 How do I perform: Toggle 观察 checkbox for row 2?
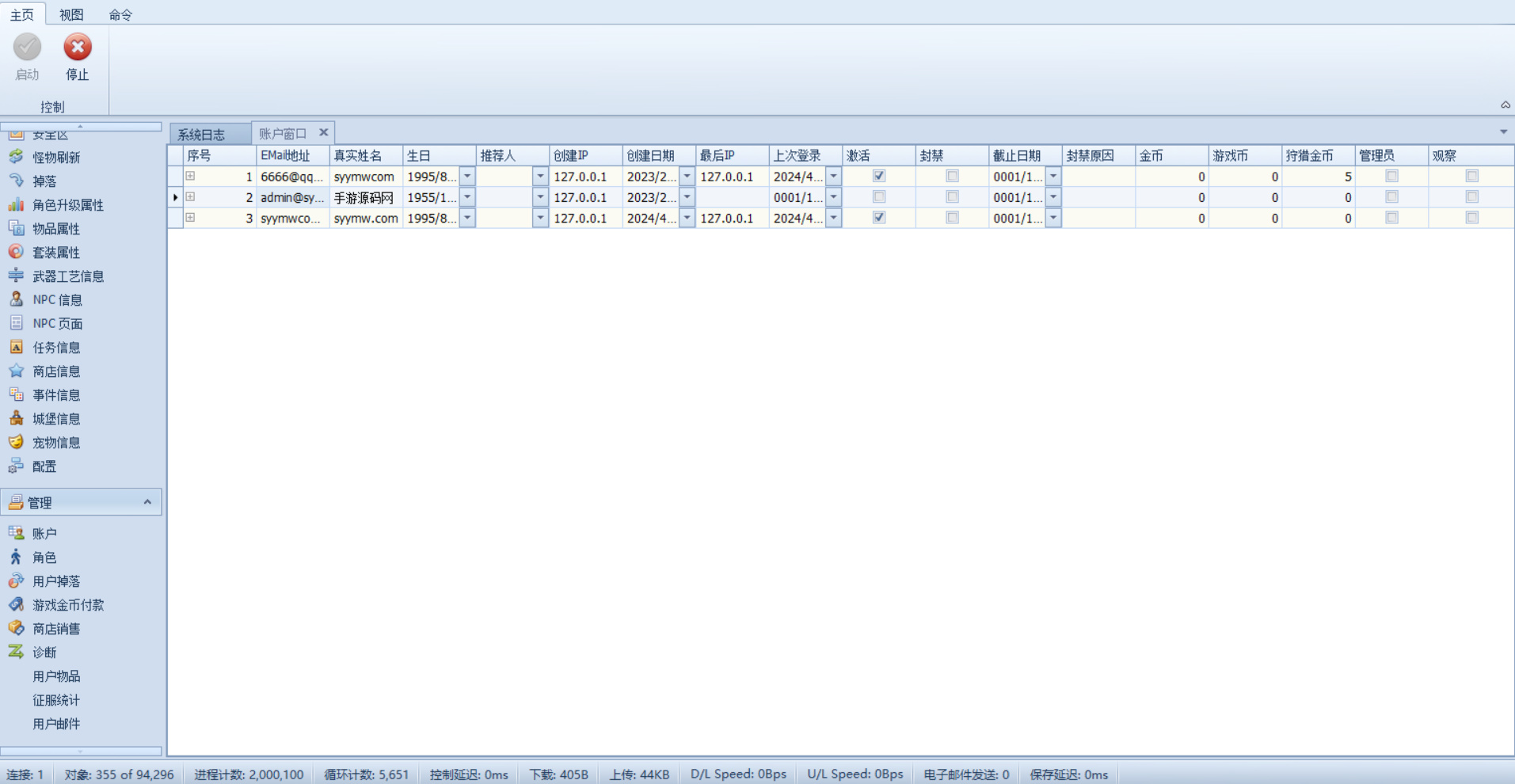click(x=1472, y=196)
